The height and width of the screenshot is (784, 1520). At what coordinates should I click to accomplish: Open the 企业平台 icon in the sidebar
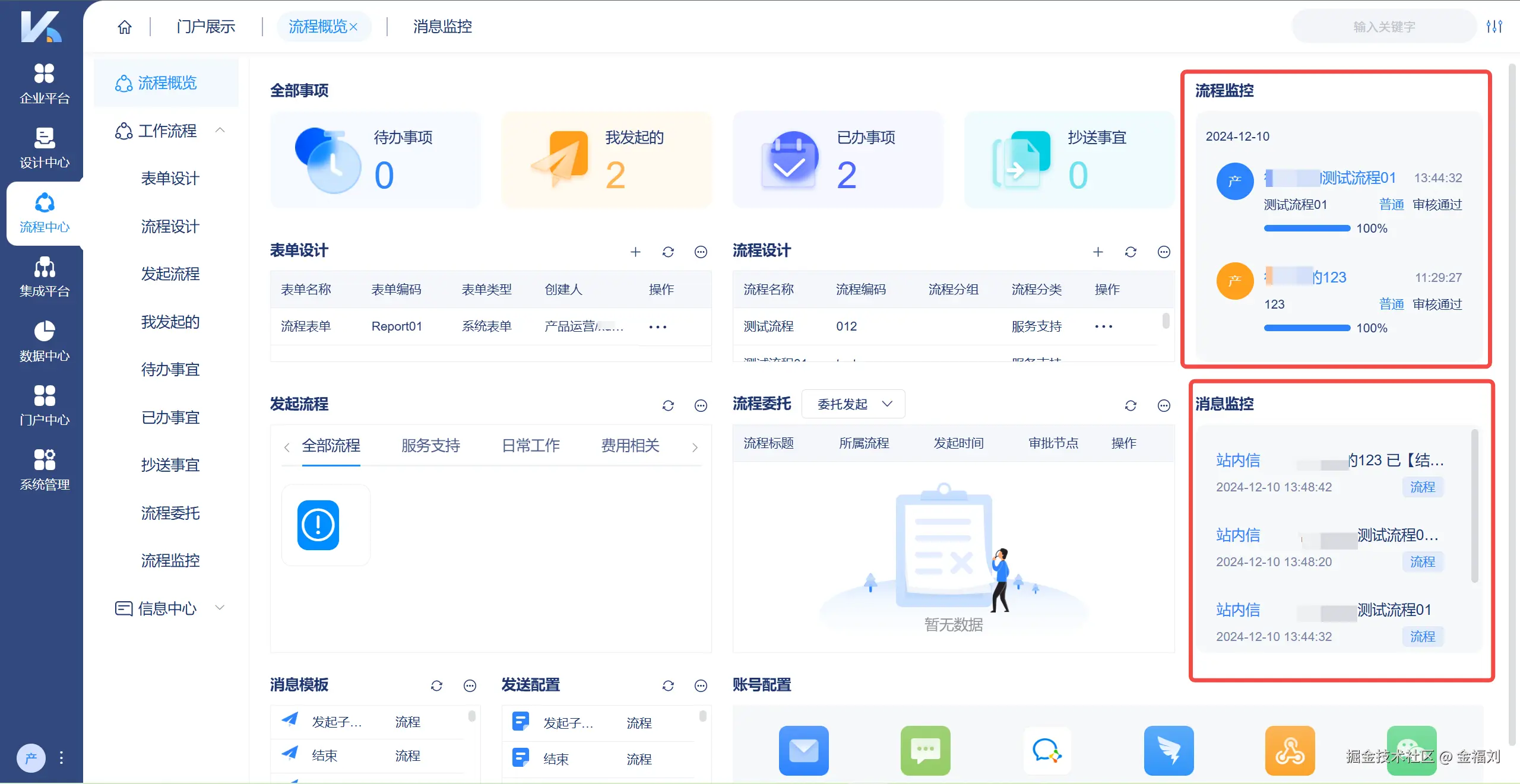[44, 83]
